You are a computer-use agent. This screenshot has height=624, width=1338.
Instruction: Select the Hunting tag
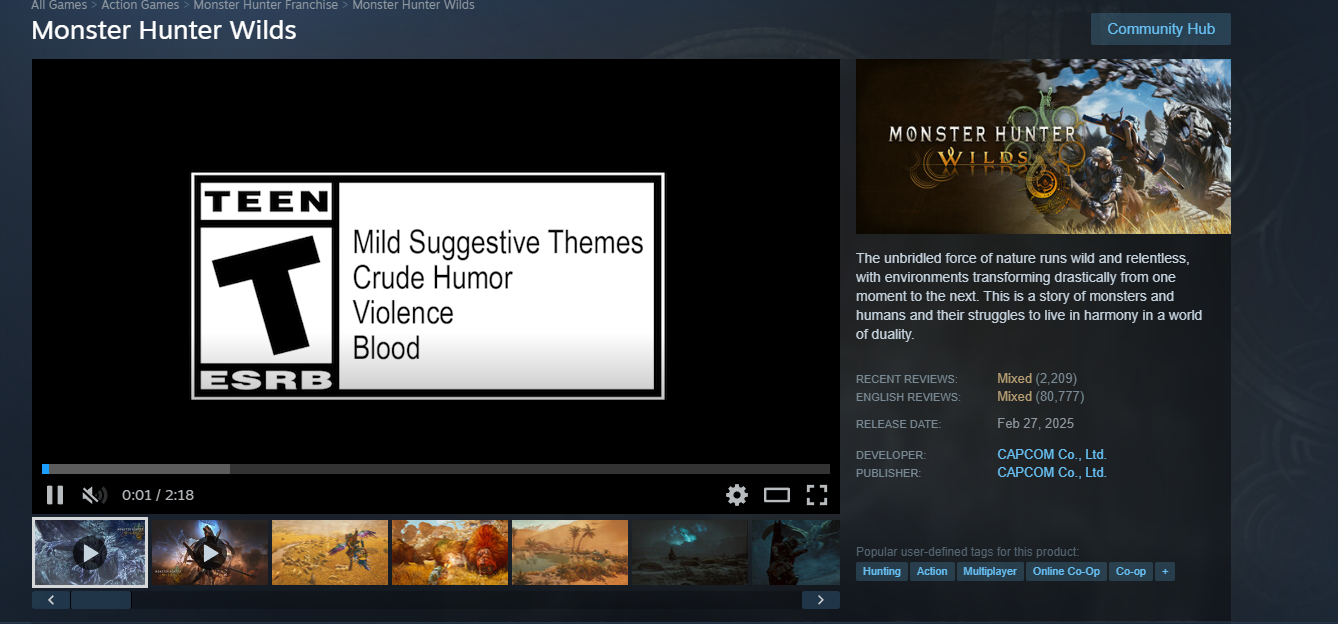(x=882, y=572)
